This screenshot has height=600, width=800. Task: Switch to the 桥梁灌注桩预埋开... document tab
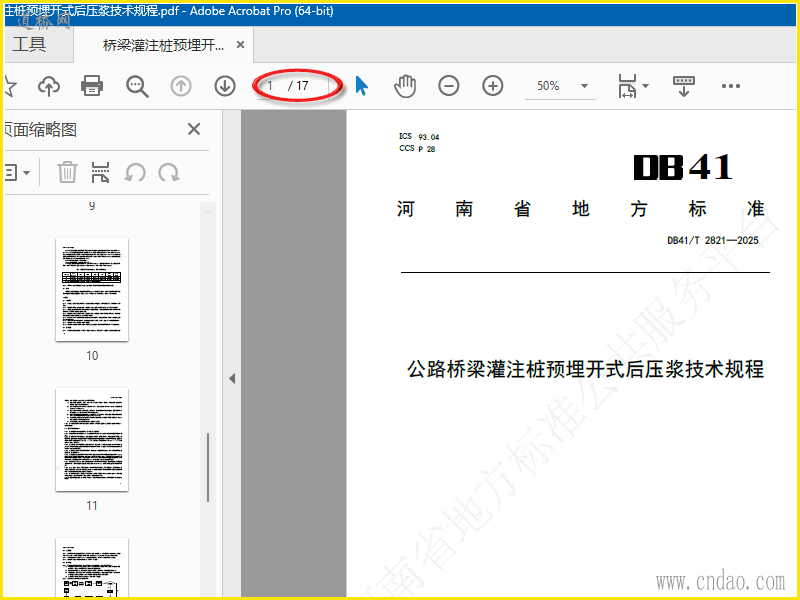point(163,45)
